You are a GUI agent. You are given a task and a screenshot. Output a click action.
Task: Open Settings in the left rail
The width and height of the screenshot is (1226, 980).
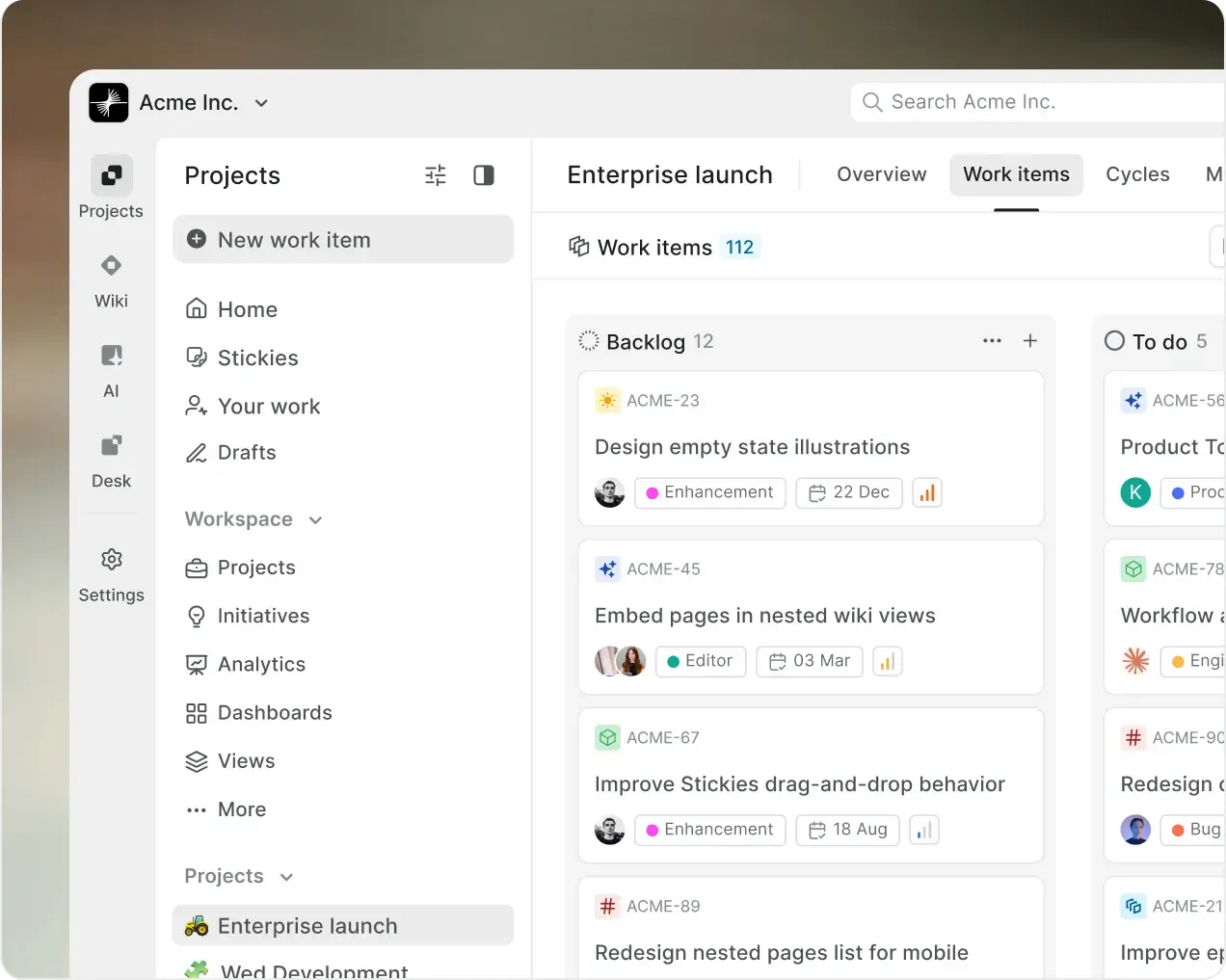(x=111, y=575)
